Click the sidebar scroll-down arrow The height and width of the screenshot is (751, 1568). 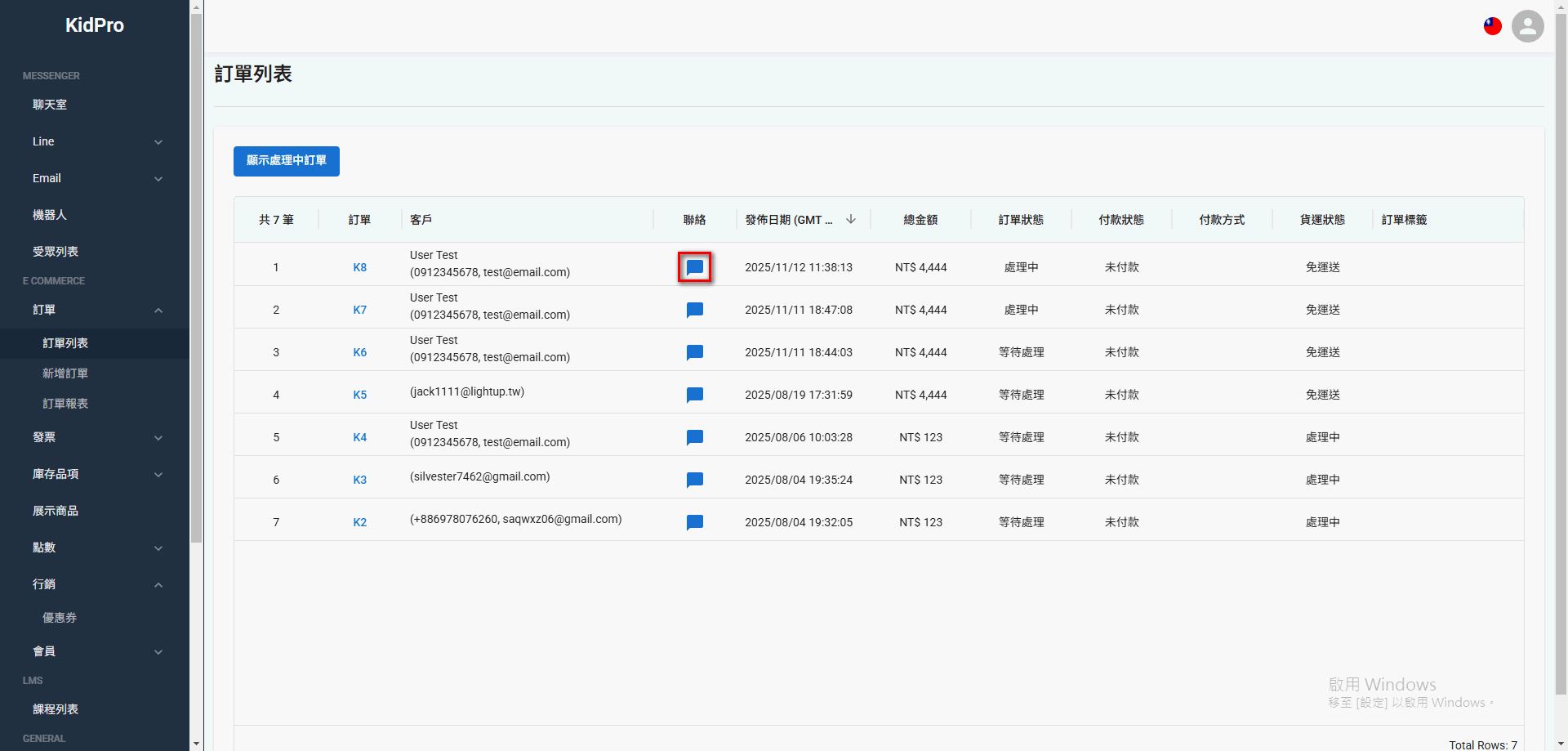click(x=196, y=744)
